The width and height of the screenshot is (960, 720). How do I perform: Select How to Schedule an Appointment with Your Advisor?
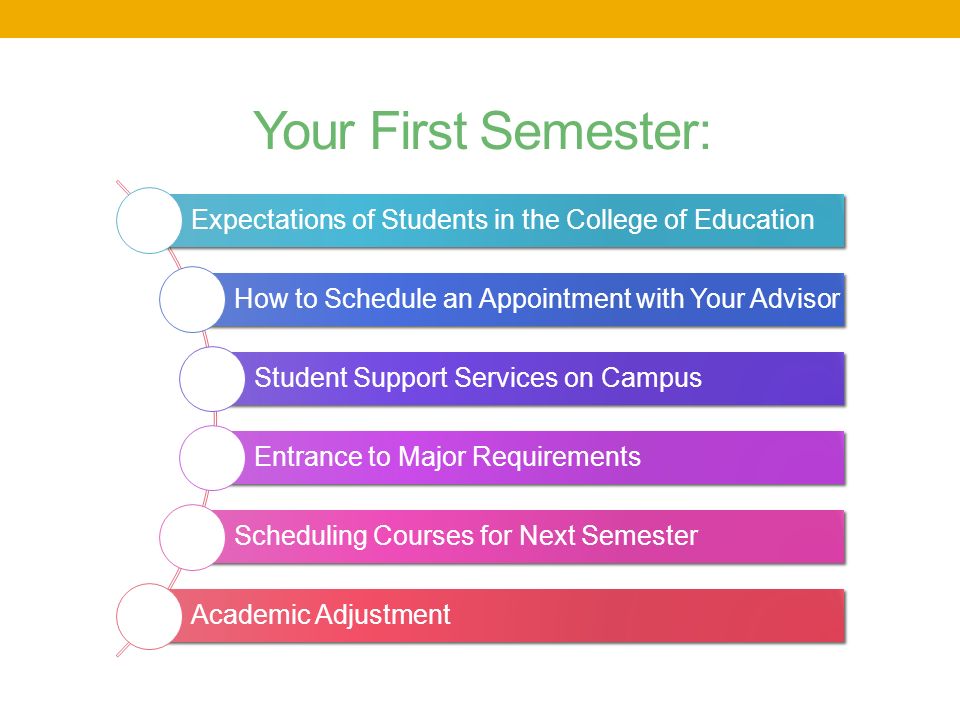tap(536, 299)
